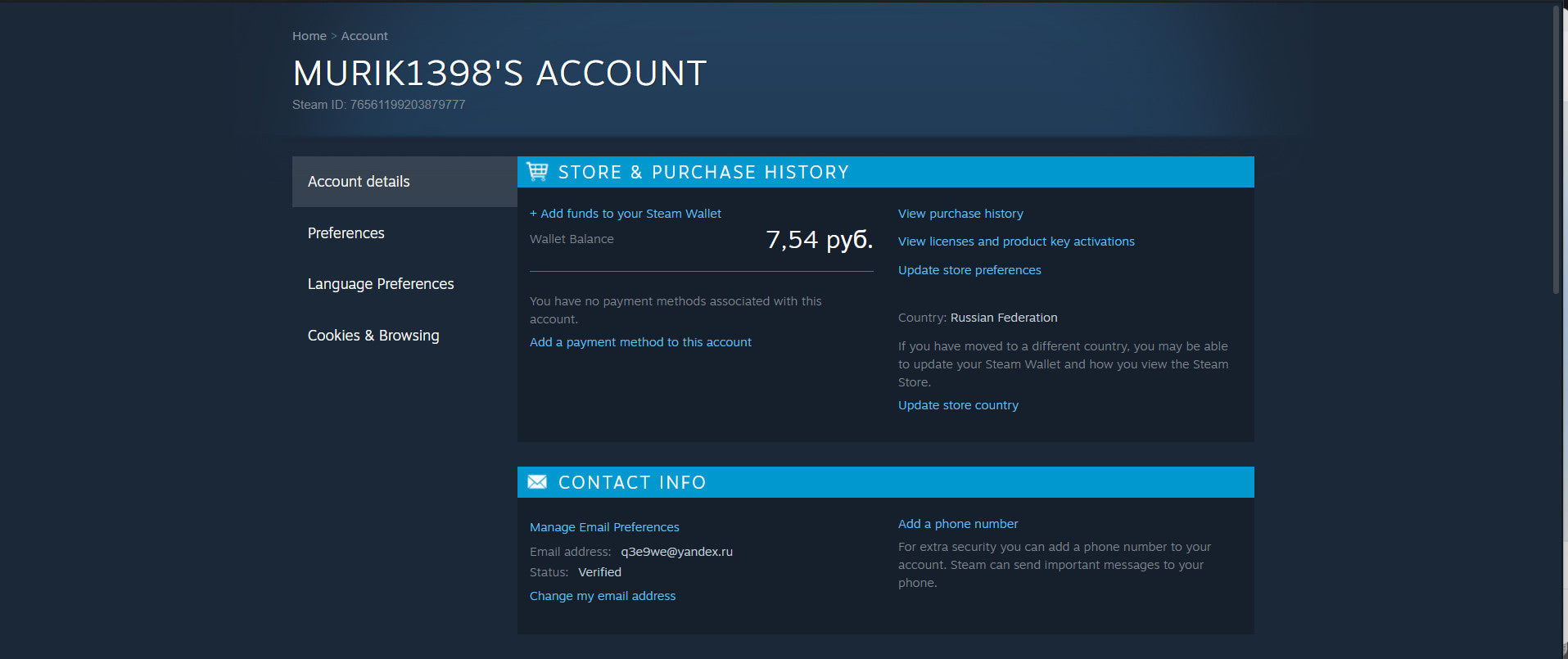Image resolution: width=1568 pixels, height=659 pixels.
Task: Click the shopping cart icon in Store header
Action: pyautogui.click(x=537, y=171)
